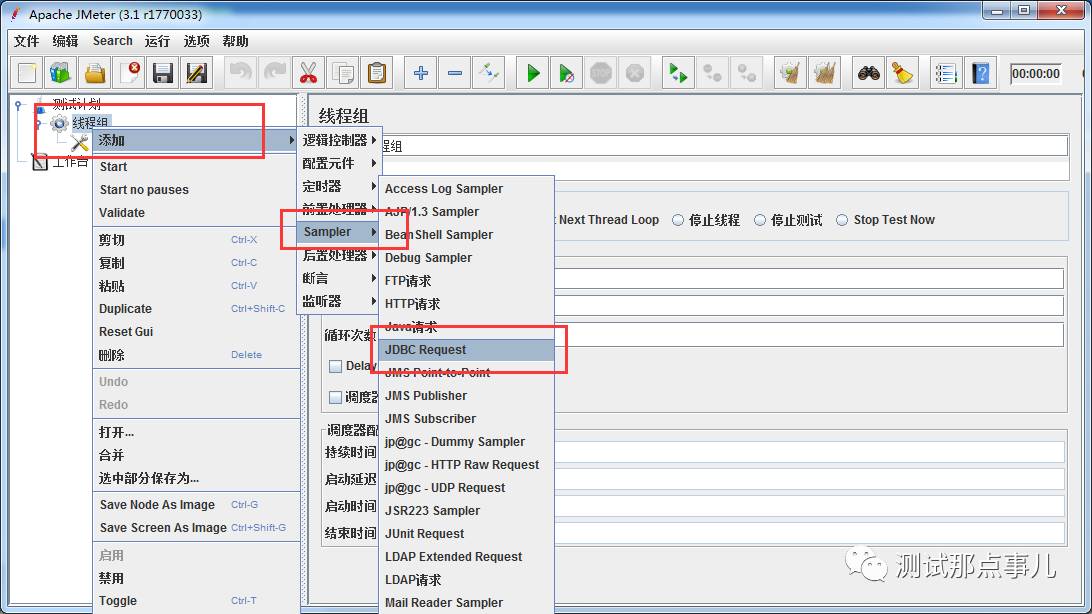This screenshot has height=614, width=1092.
Task: Expand the 断言 submenu
Action: click(x=338, y=278)
